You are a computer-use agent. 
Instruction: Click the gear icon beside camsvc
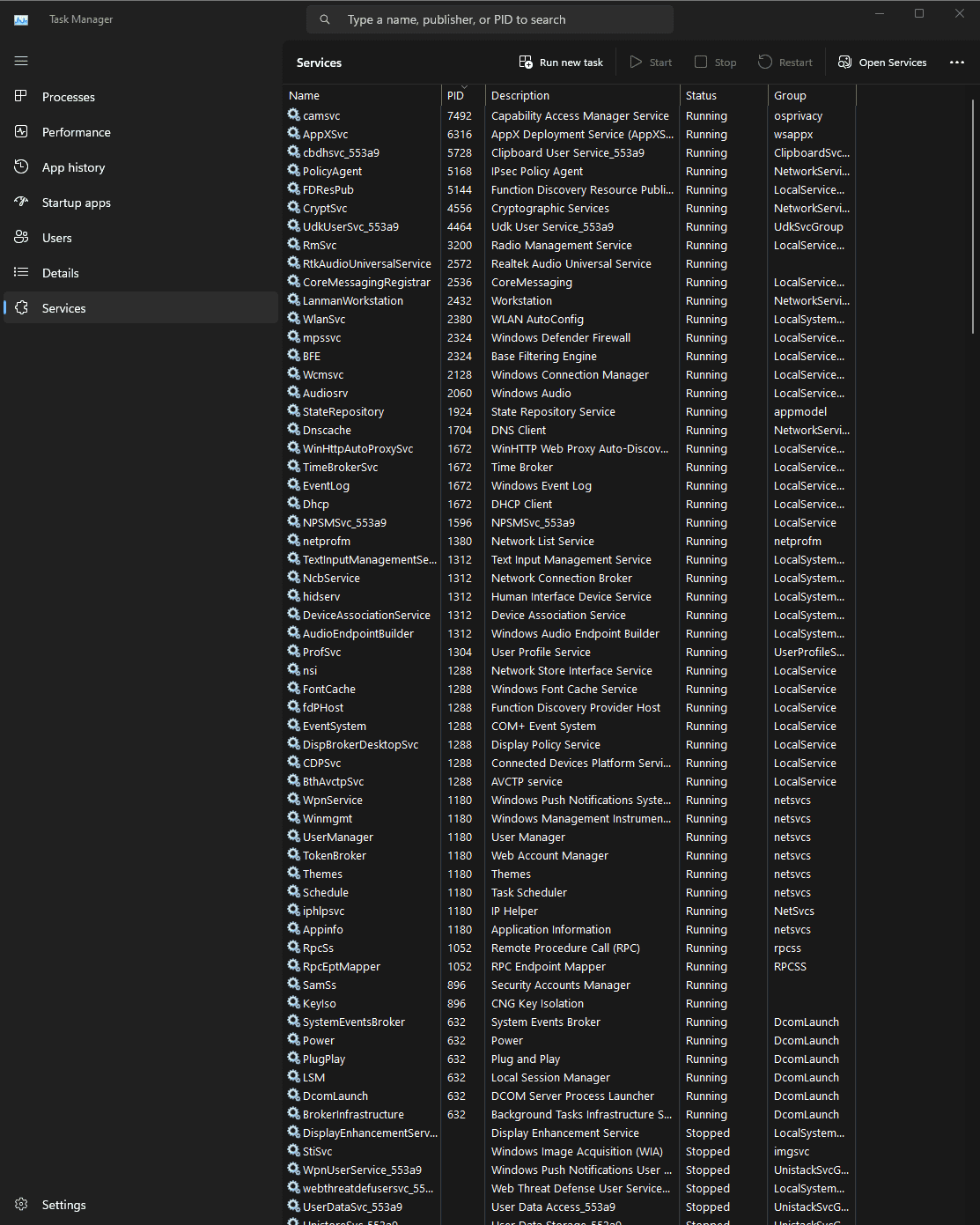click(294, 114)
